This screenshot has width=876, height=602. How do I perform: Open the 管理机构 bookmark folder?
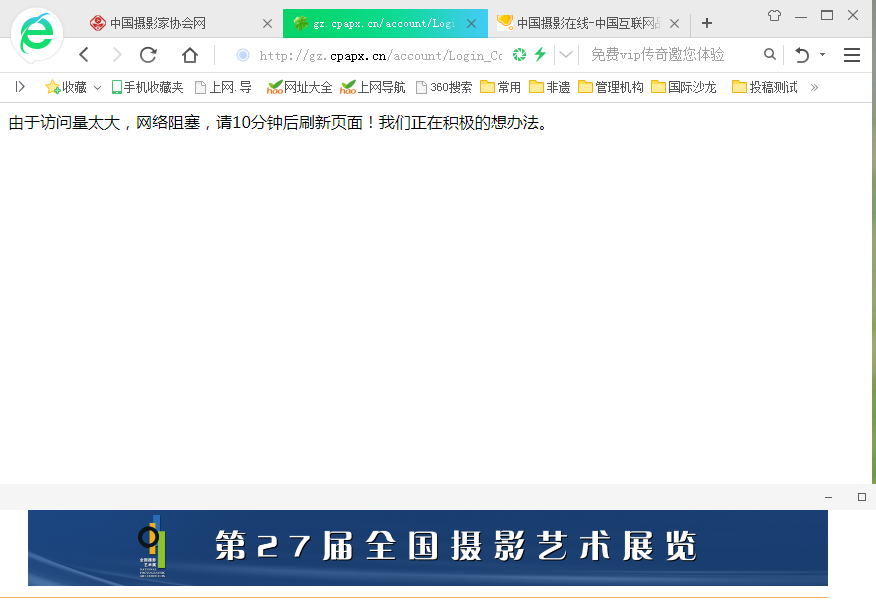pos(611,87)
